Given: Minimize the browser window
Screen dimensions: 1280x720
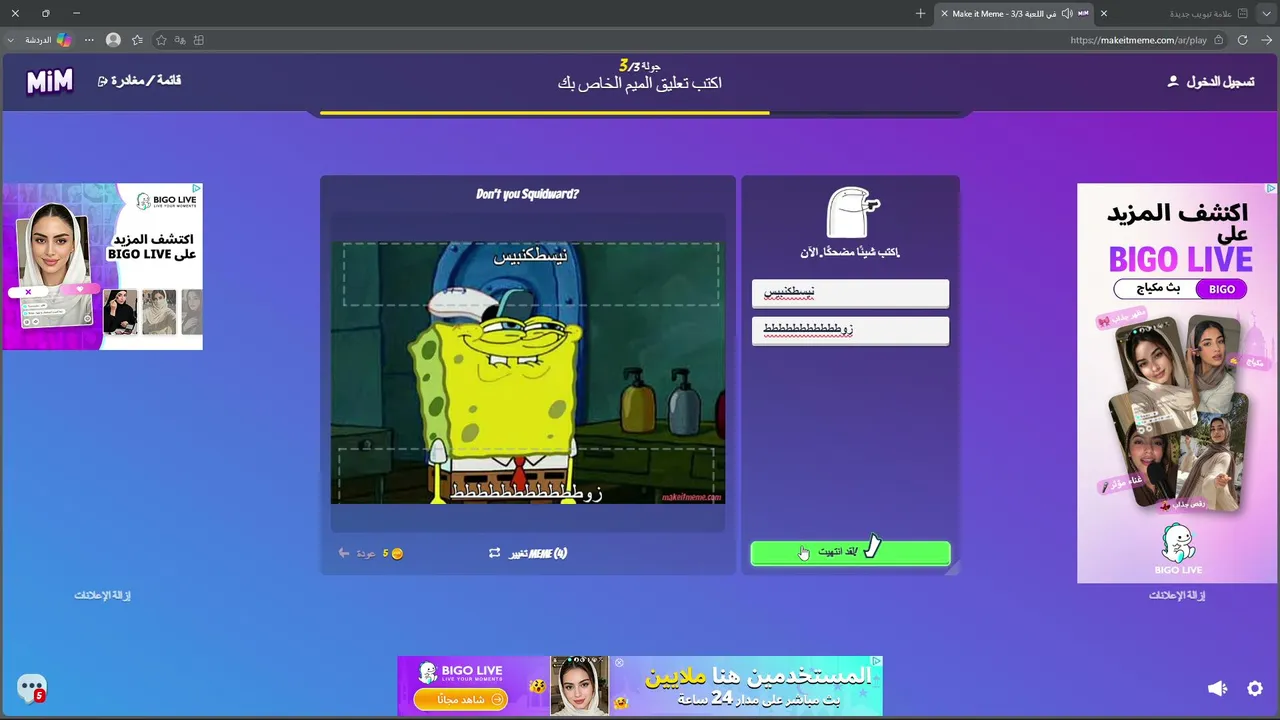Looking at the screenshot, I should point(77,13).
